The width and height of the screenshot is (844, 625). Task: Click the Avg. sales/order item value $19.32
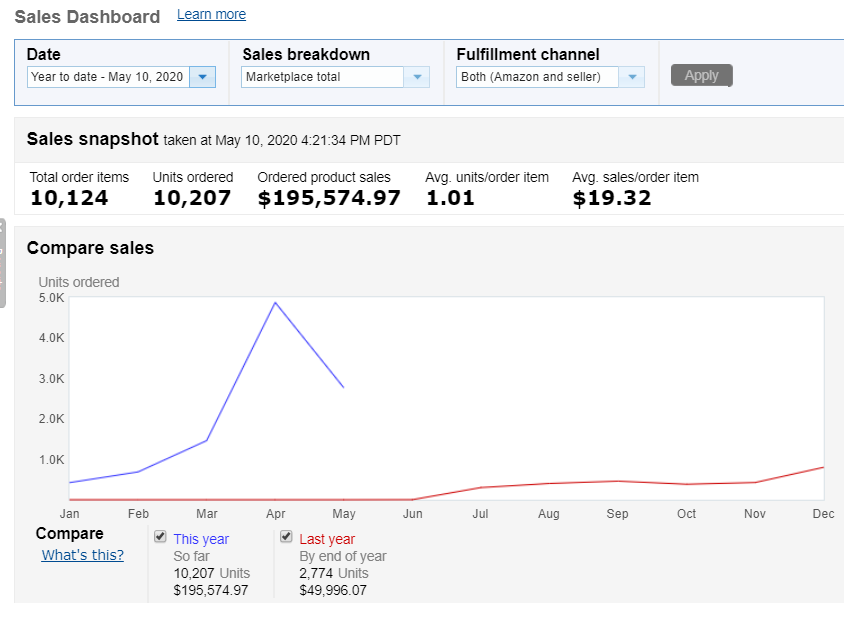[611, 198]
